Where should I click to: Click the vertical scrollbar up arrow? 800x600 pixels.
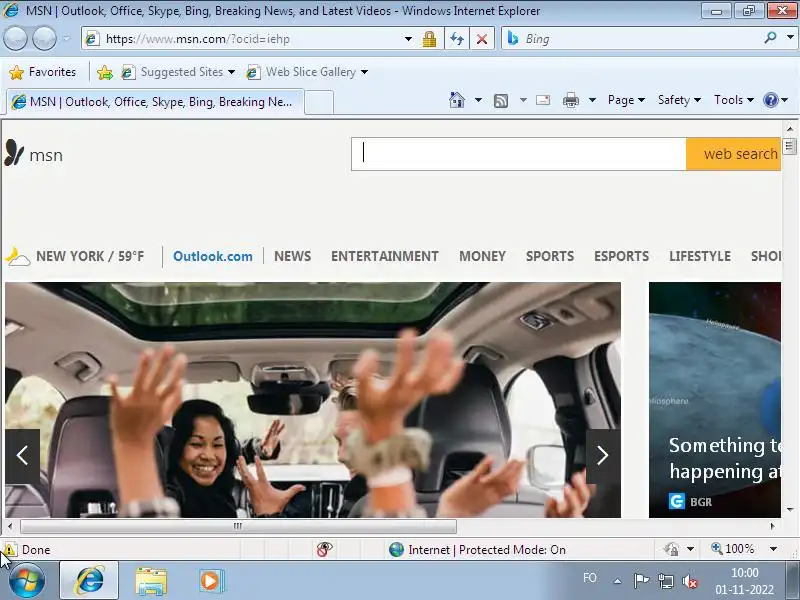tap(790, 129)
